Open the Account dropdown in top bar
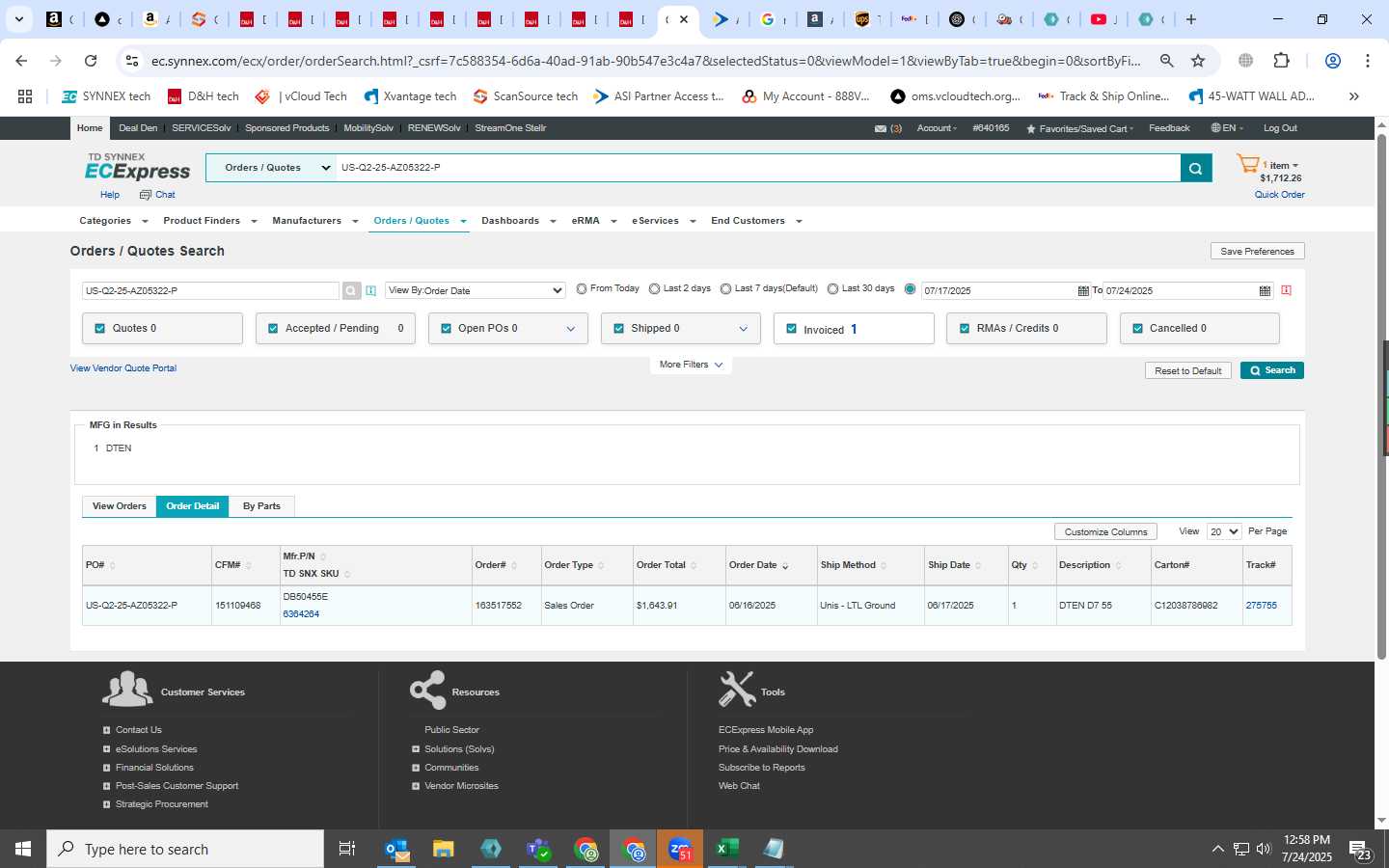This screenshot has width=1389, height=868. point(937,128)
